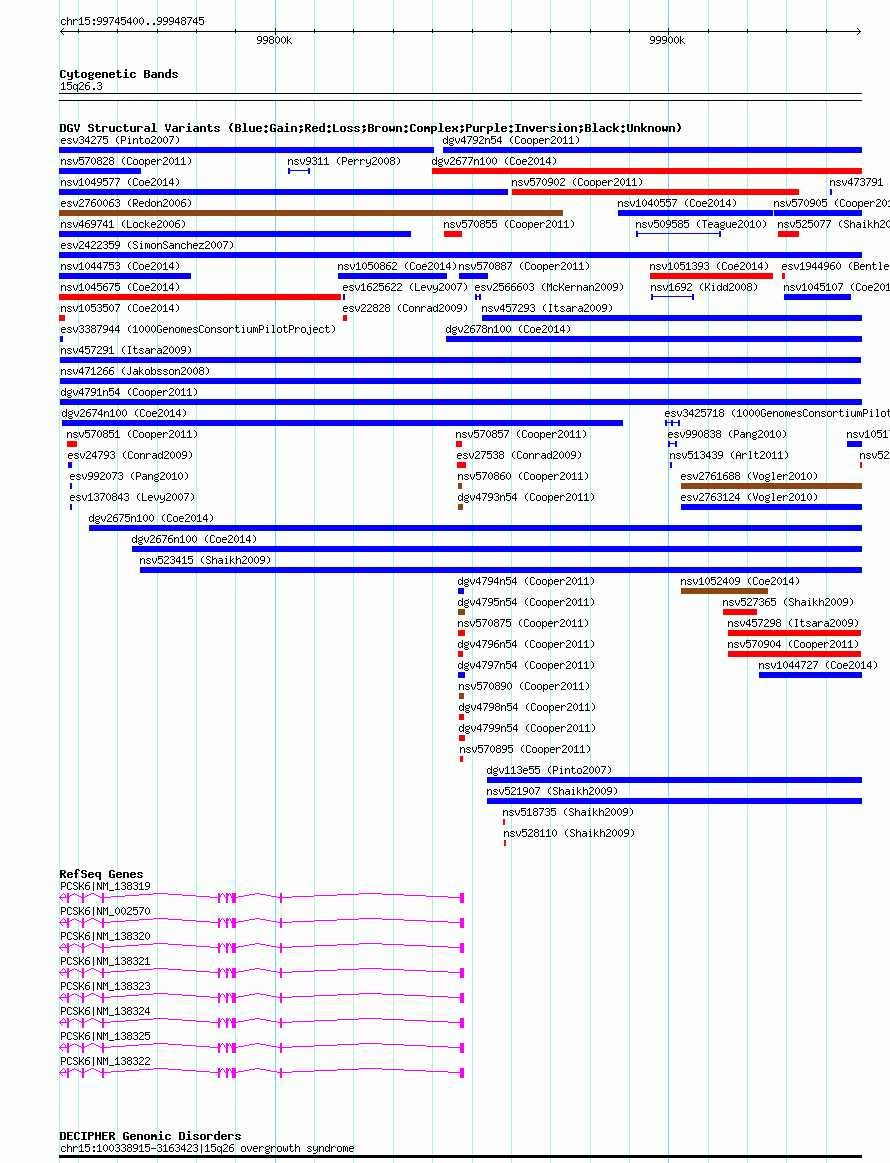Select PCSK6|NM_138322 transcript label
This screenshot has width=890, height=1163.
coord(105,1061)
